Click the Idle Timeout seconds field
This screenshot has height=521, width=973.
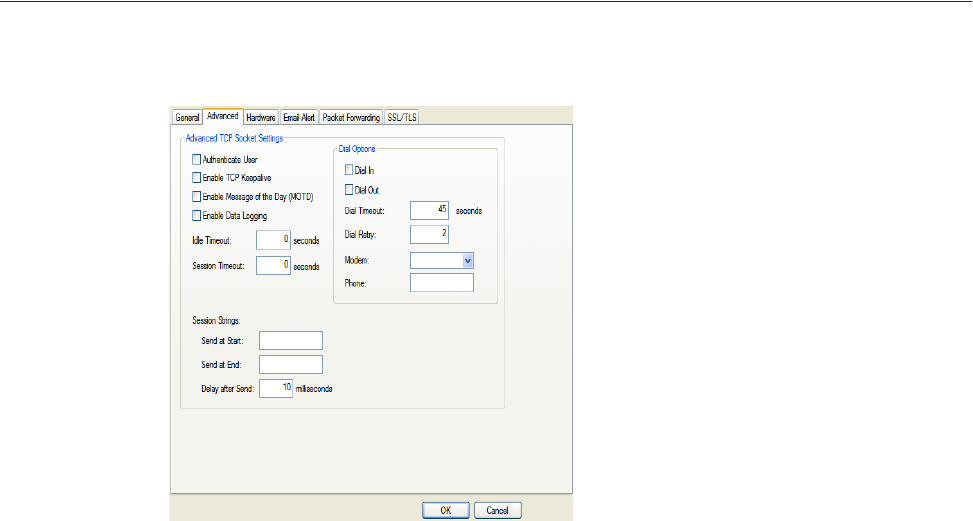(x=273, y=240)
